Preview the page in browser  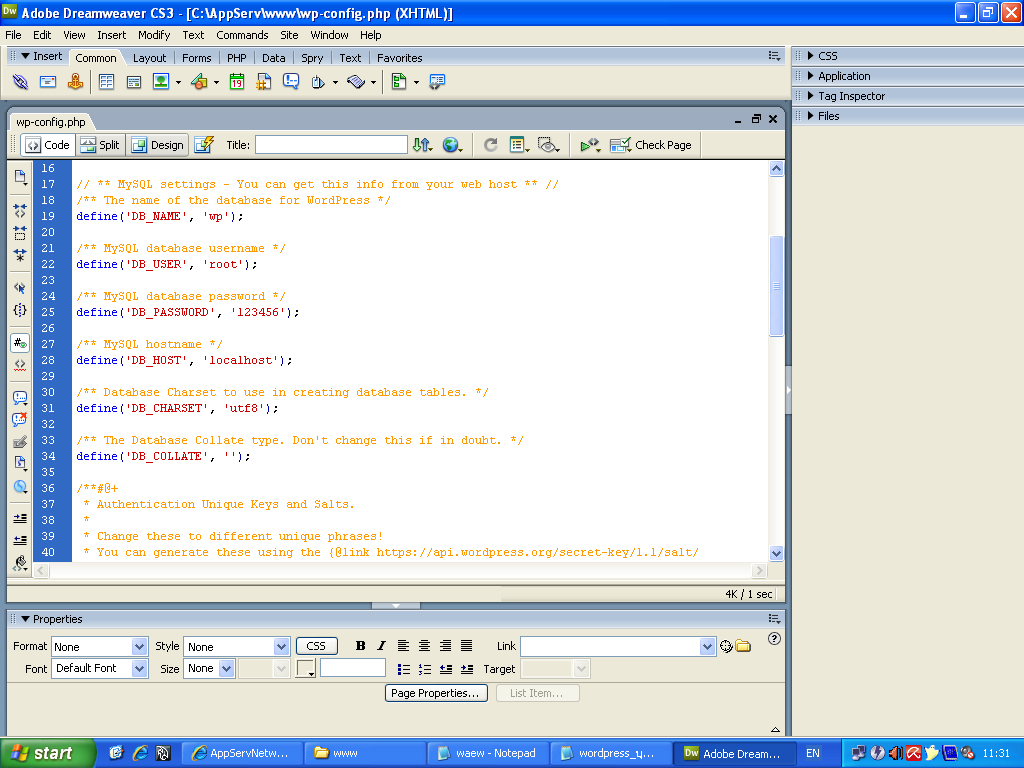[452, 145]
